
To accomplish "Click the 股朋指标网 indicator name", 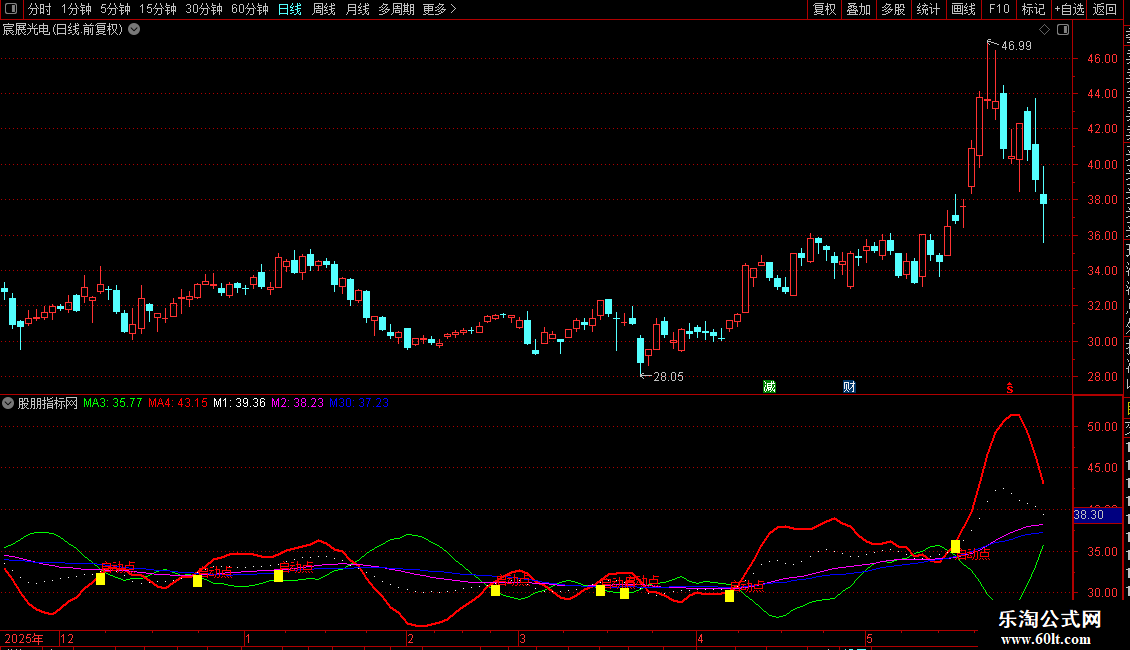I will click(x=48, y=404).
